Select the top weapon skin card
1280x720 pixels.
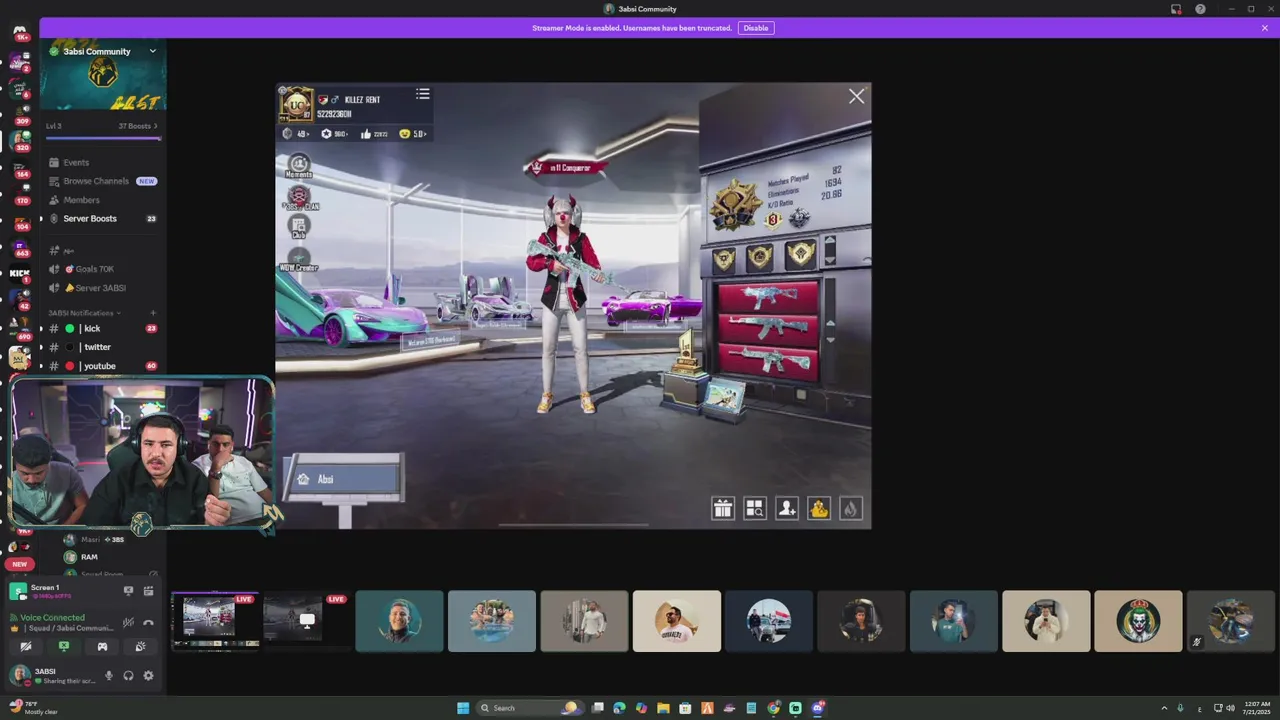point(768,297)
